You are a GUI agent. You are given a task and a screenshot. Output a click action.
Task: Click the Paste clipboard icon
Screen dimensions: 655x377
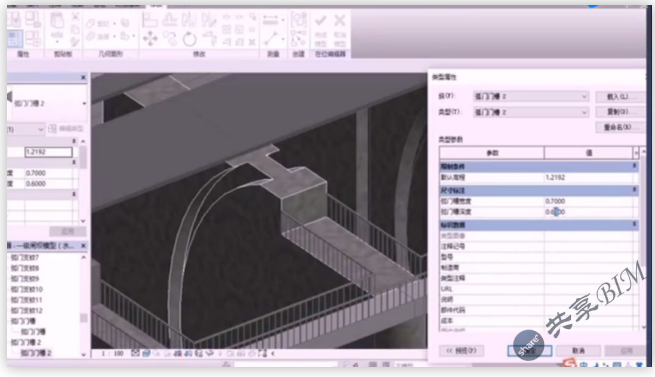57,20
